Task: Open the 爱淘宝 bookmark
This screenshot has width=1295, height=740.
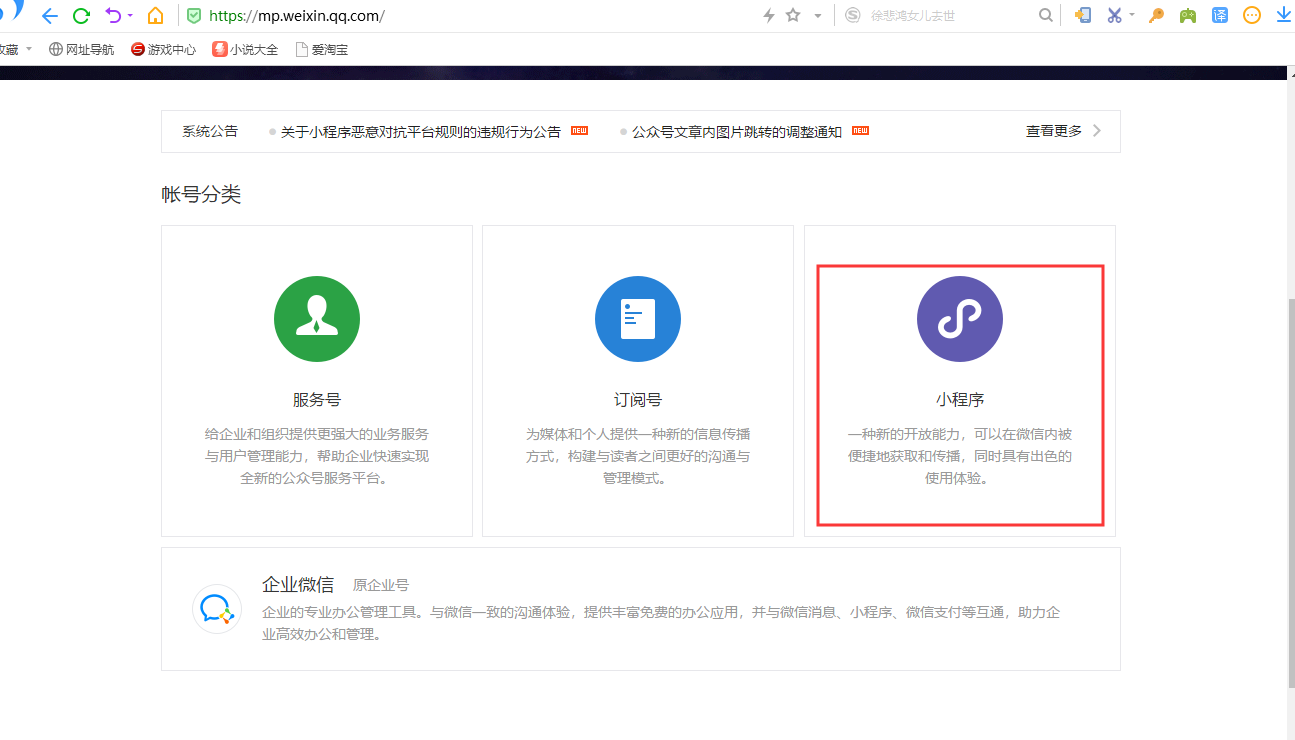Action: click(321, 49)
